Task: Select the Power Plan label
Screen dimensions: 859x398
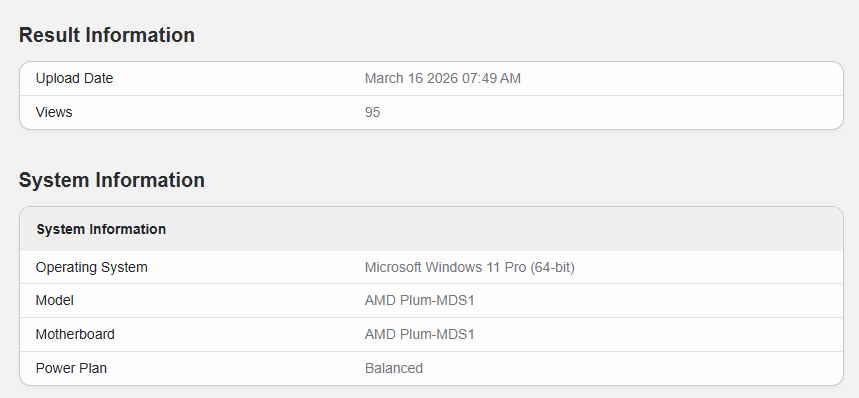Action: 71,368
